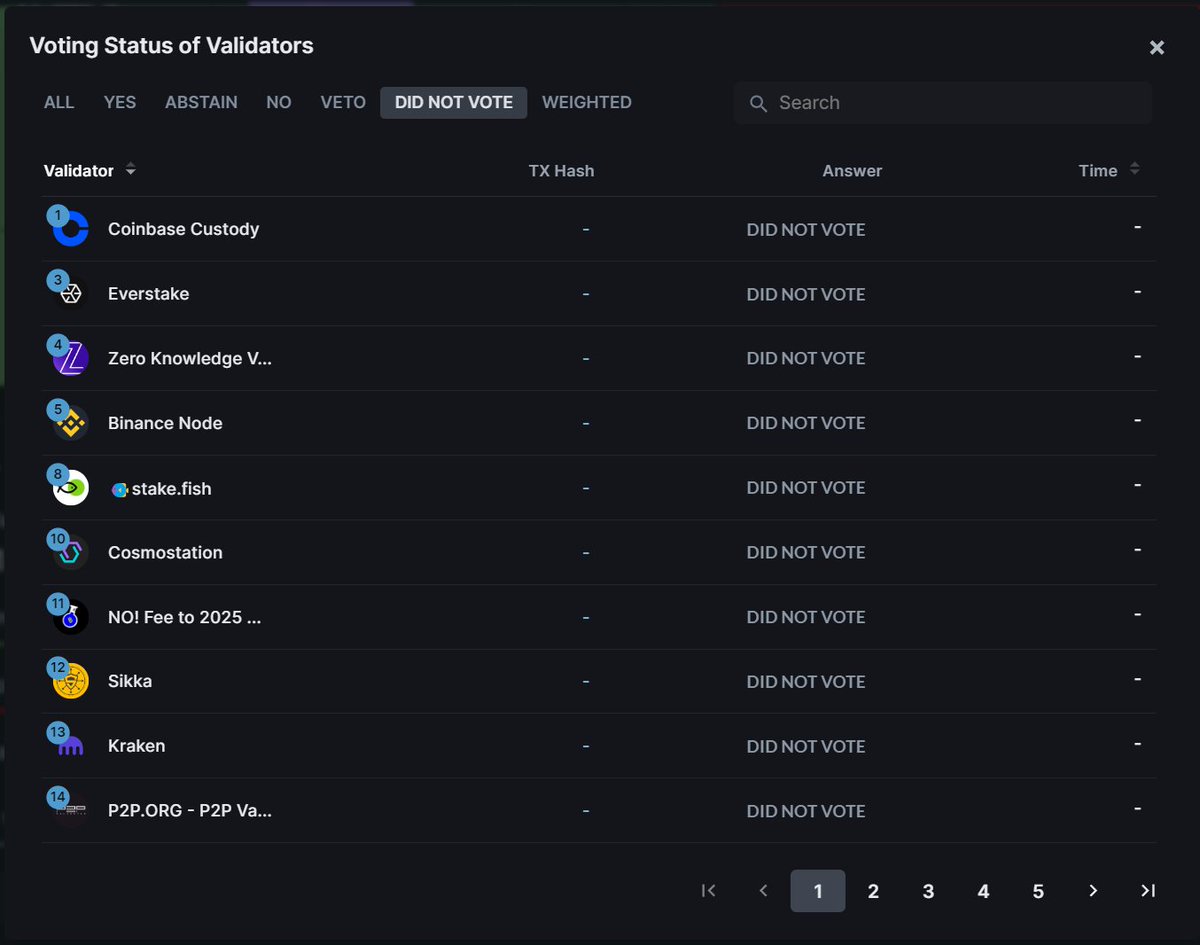The width and height of the screenshot is (1200, 945).
Task: Jump to the last page of results
Action: pos(1148,890)
